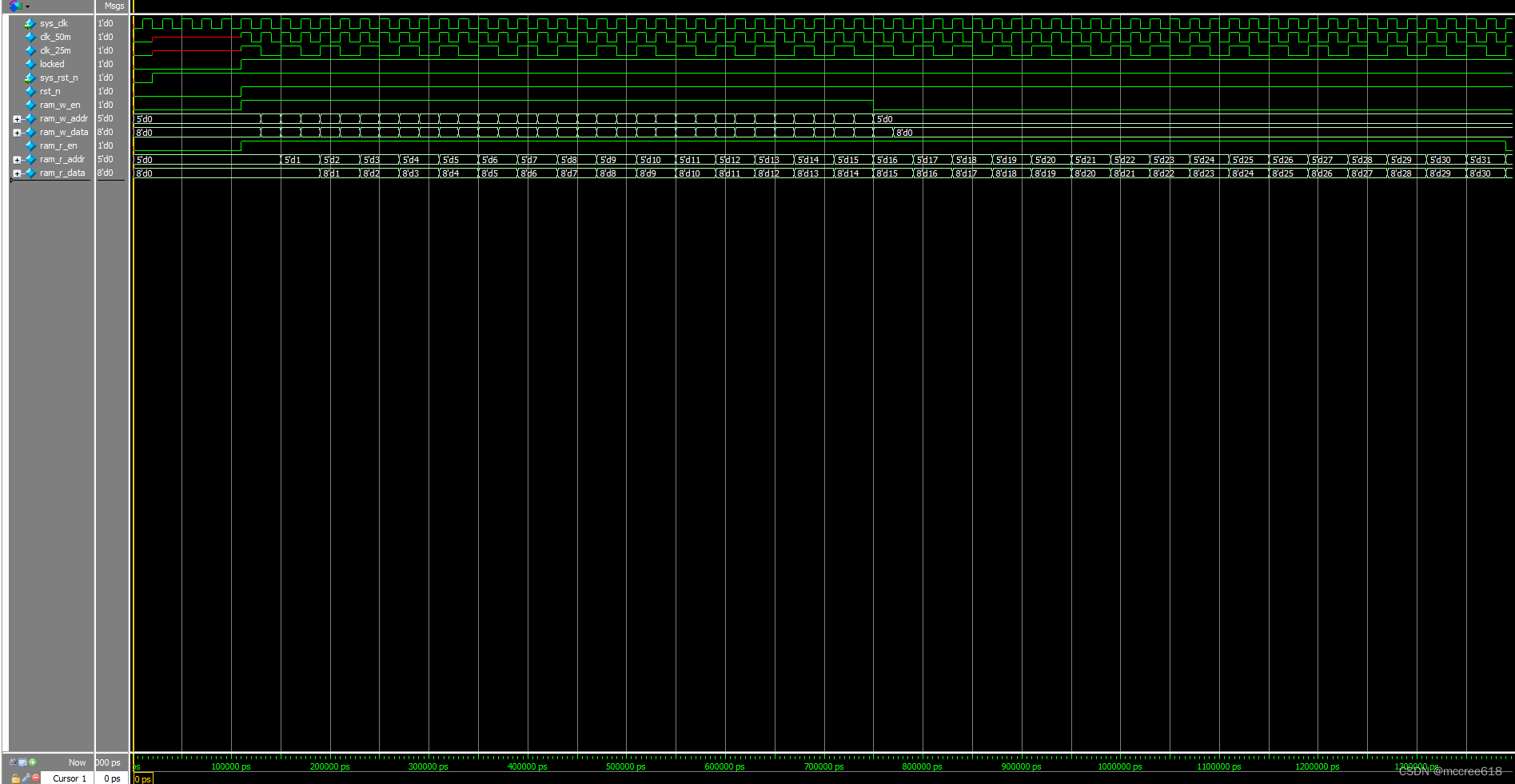Image resolution: width=1515 pixels, height=784 pixels.
Task: Toggle leaf names display icon
Action: point(13,762)
